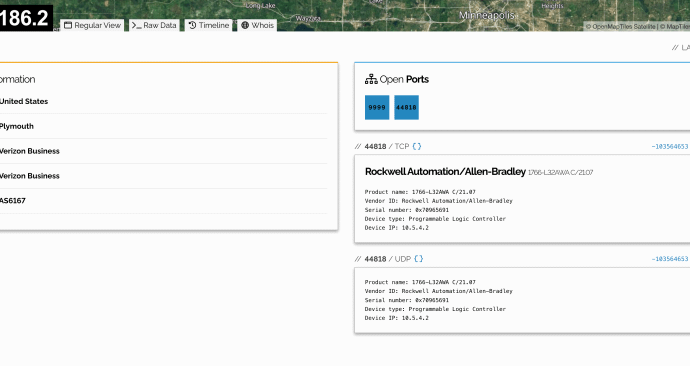
Task: Open the Whois tab
Action: tap(258, 26)
